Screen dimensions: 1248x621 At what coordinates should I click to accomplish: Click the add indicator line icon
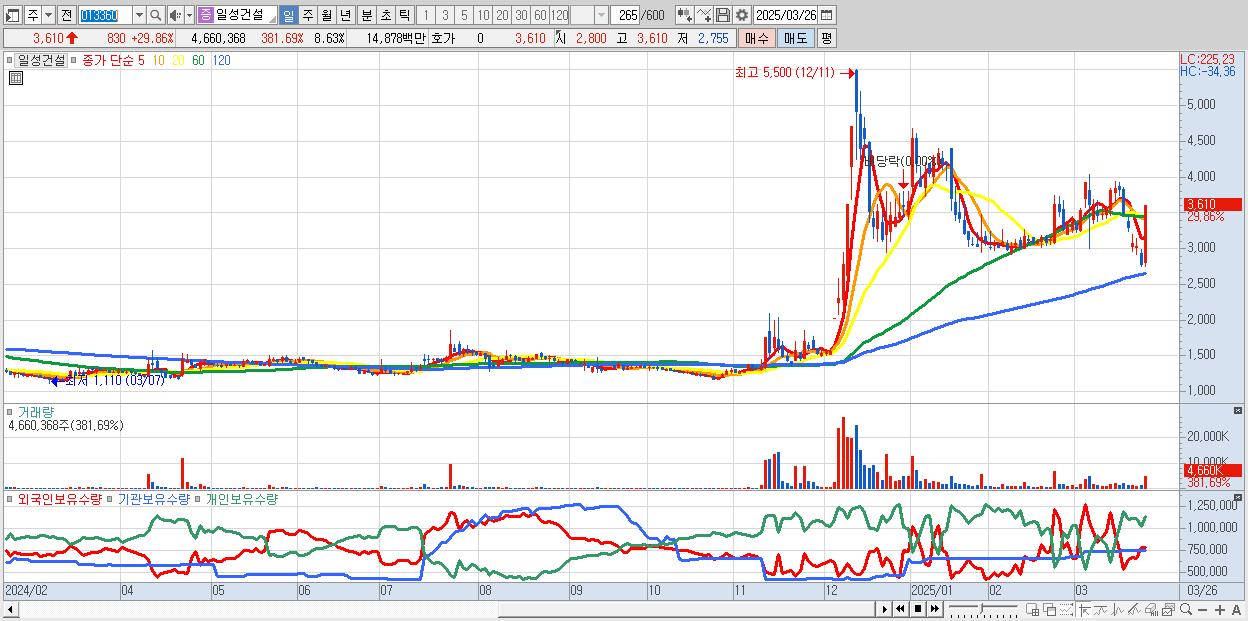point(704,15)
